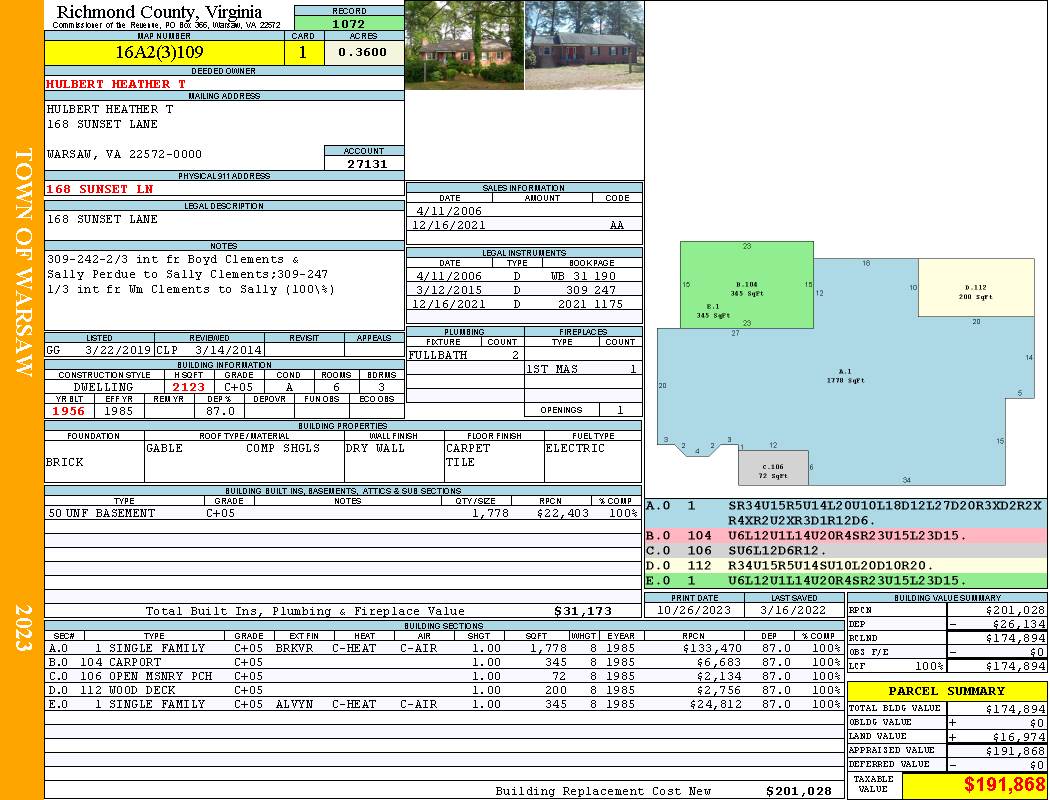The width and height of the screenshot is (1050, 800).
Task: Click the 50 UNF BASEMENT row
Action: click(x=343, y=513)
